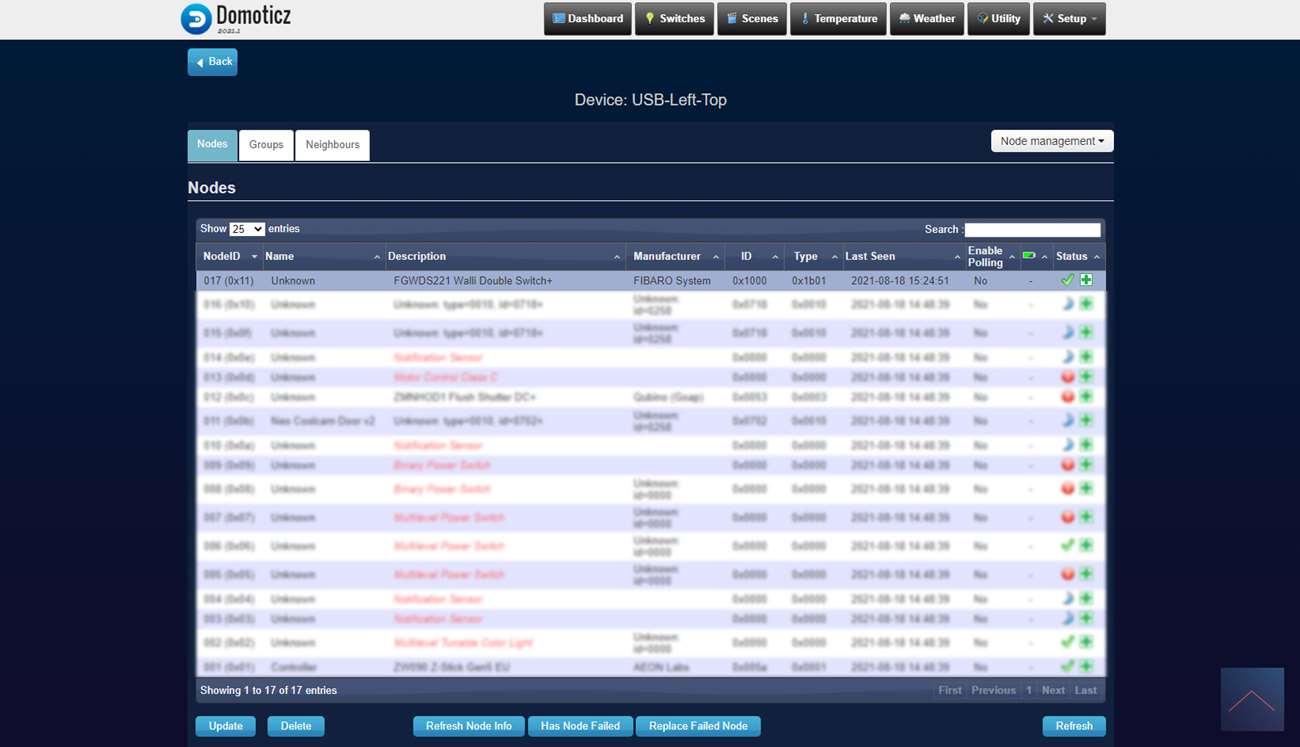Focus the node Search field

click(1032, 230)
